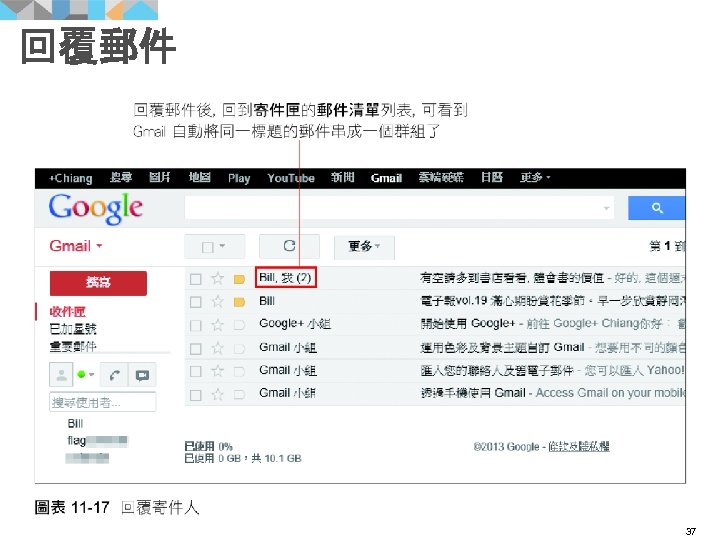
Task: Open the 更多 actions dropdown in toolbar
Action: click(x=364, y=247)
